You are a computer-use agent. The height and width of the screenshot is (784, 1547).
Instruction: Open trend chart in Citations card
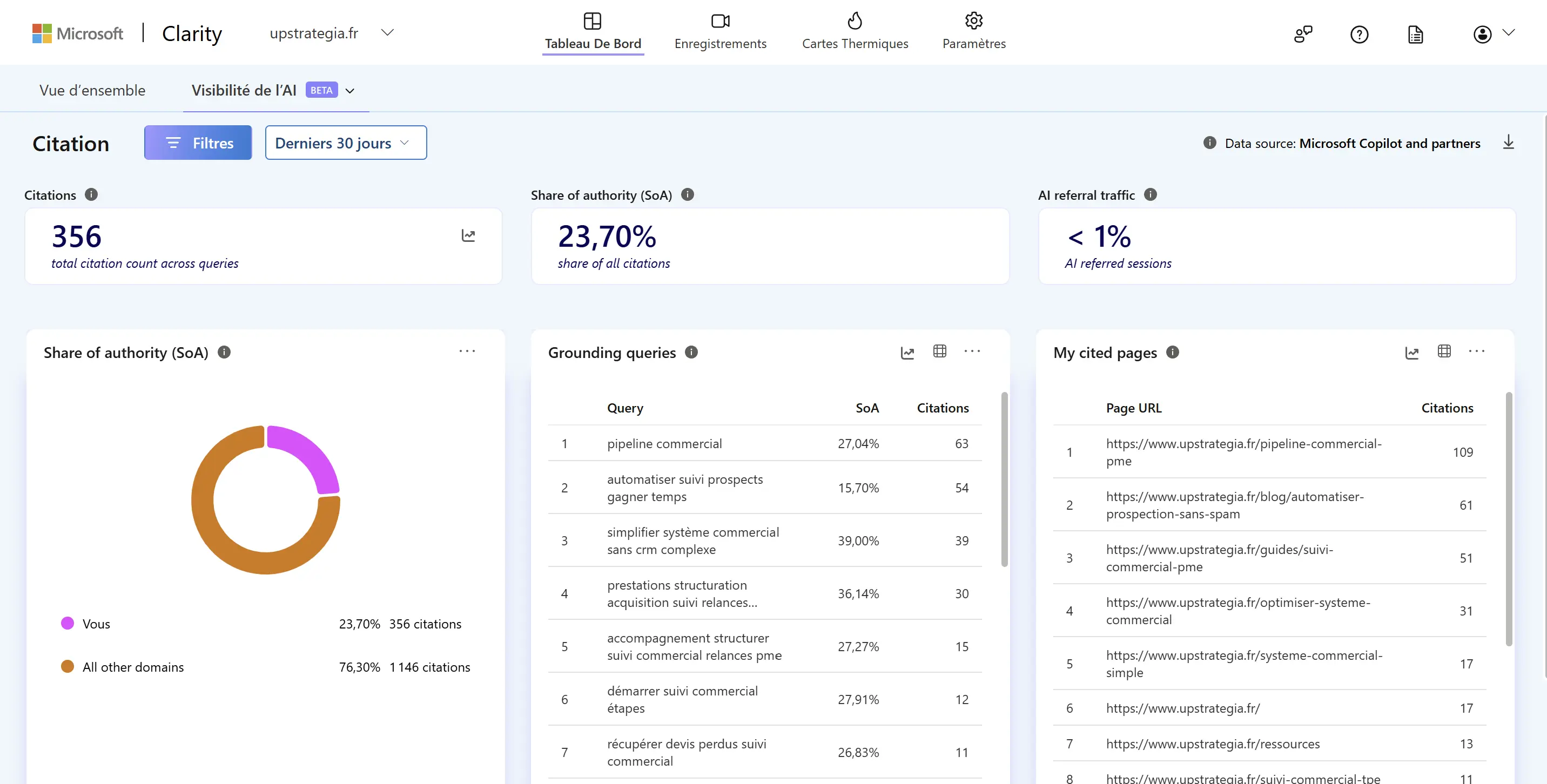tap(468, 235)
